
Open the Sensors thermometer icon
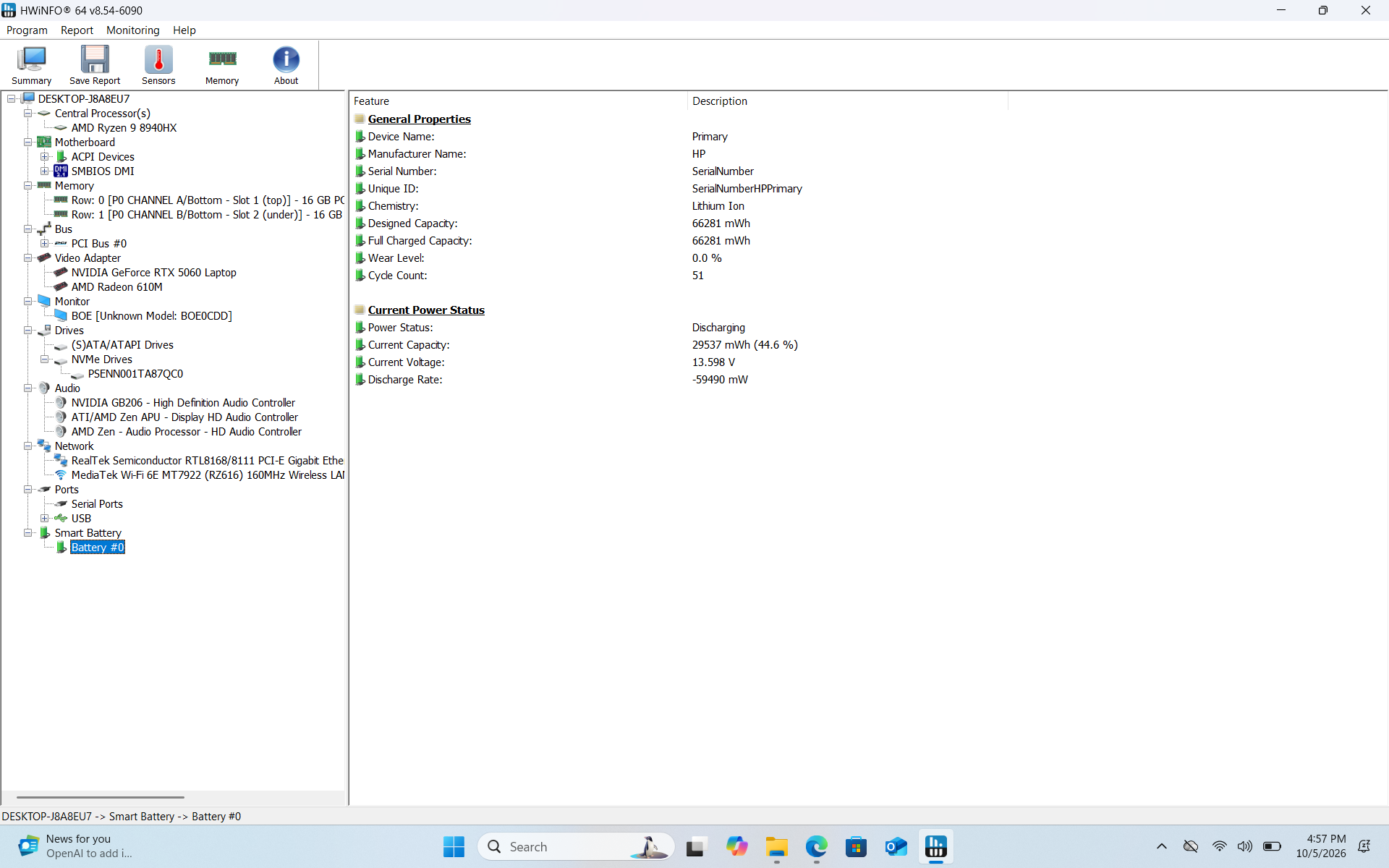pyautogui.click(x=158, y=65)
